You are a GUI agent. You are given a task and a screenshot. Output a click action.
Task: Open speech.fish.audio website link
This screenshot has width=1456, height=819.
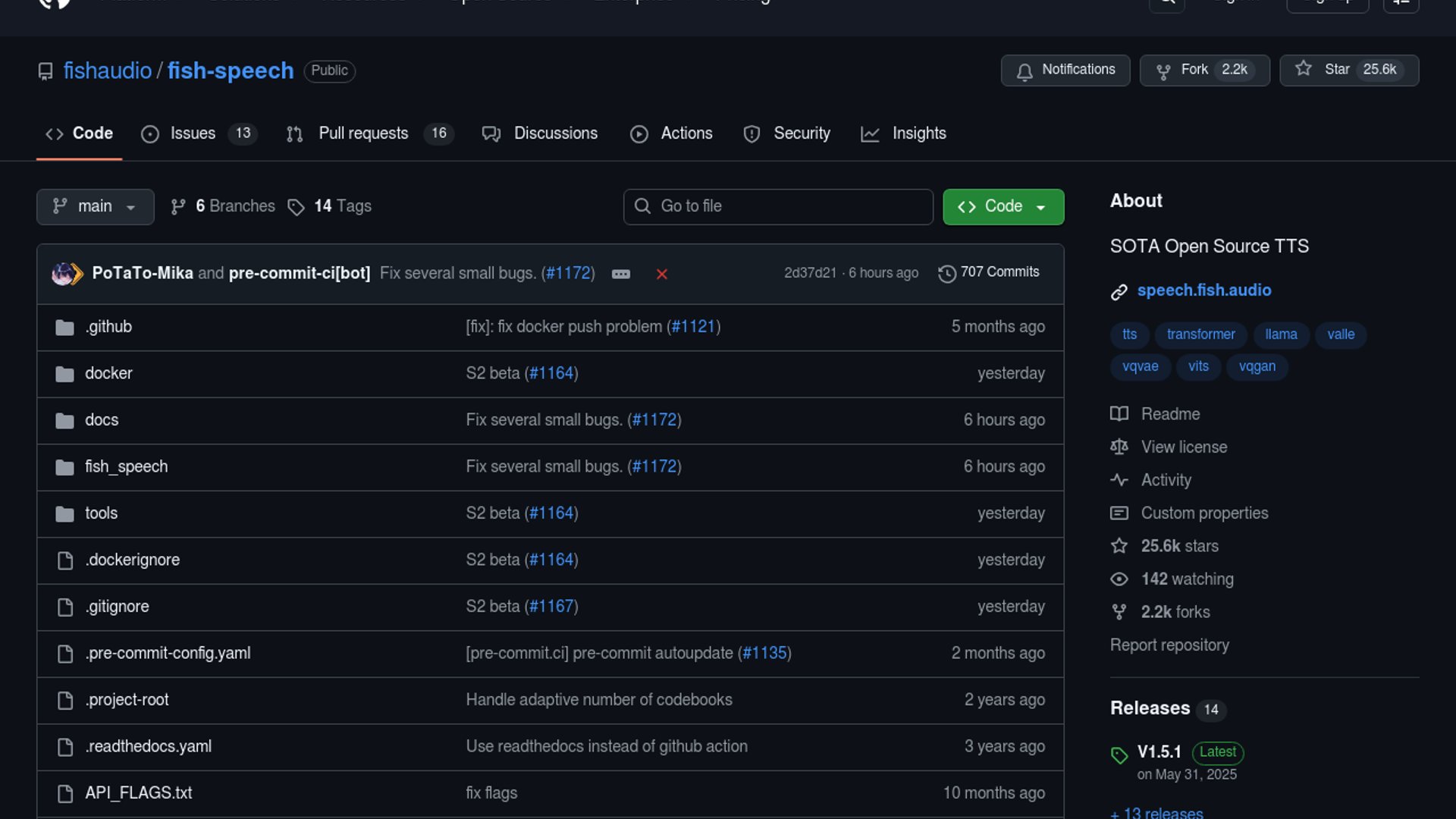tap(1203, 290)
